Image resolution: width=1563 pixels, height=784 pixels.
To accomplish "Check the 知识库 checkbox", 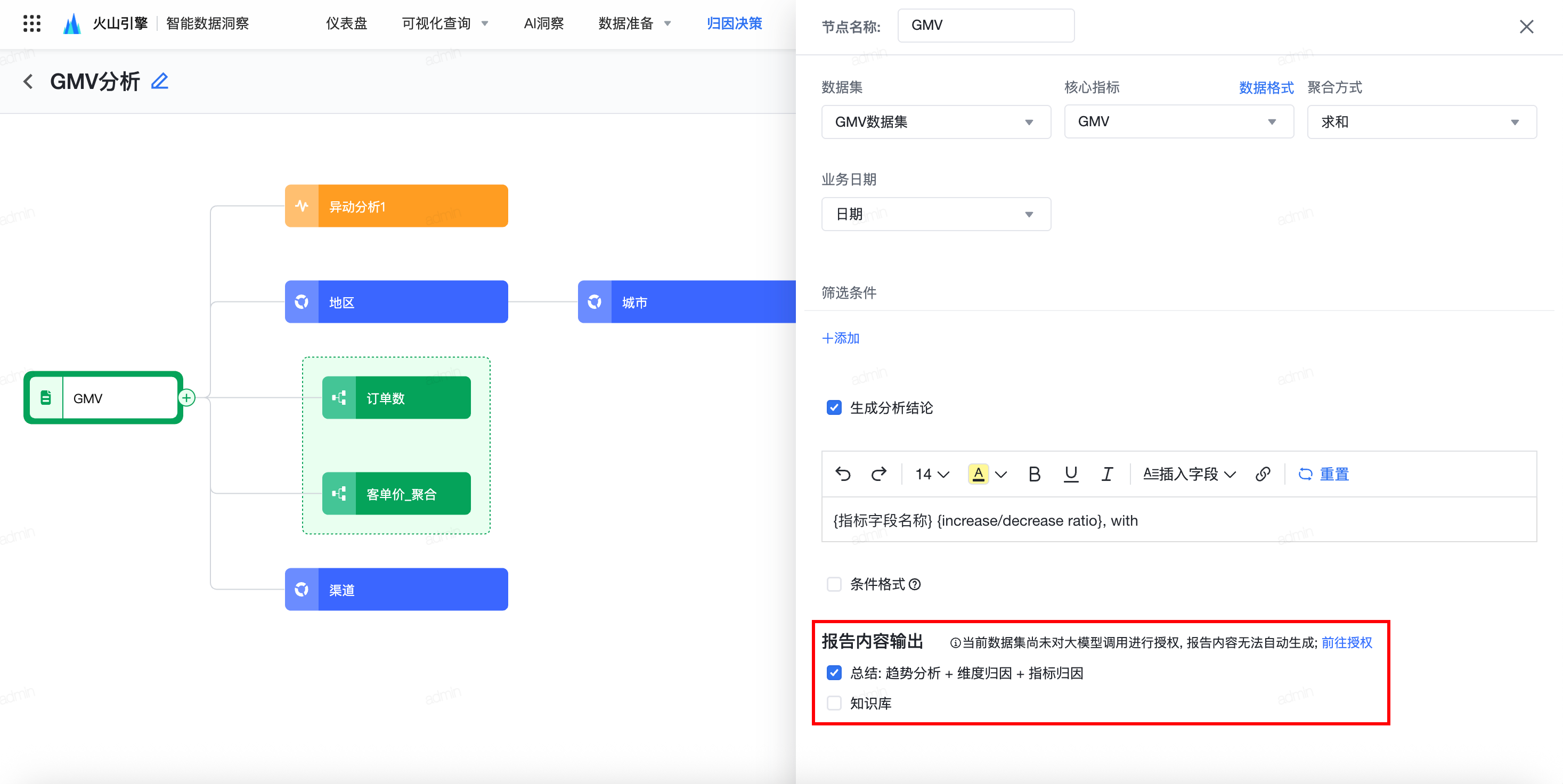I will (x=834, y=703).
